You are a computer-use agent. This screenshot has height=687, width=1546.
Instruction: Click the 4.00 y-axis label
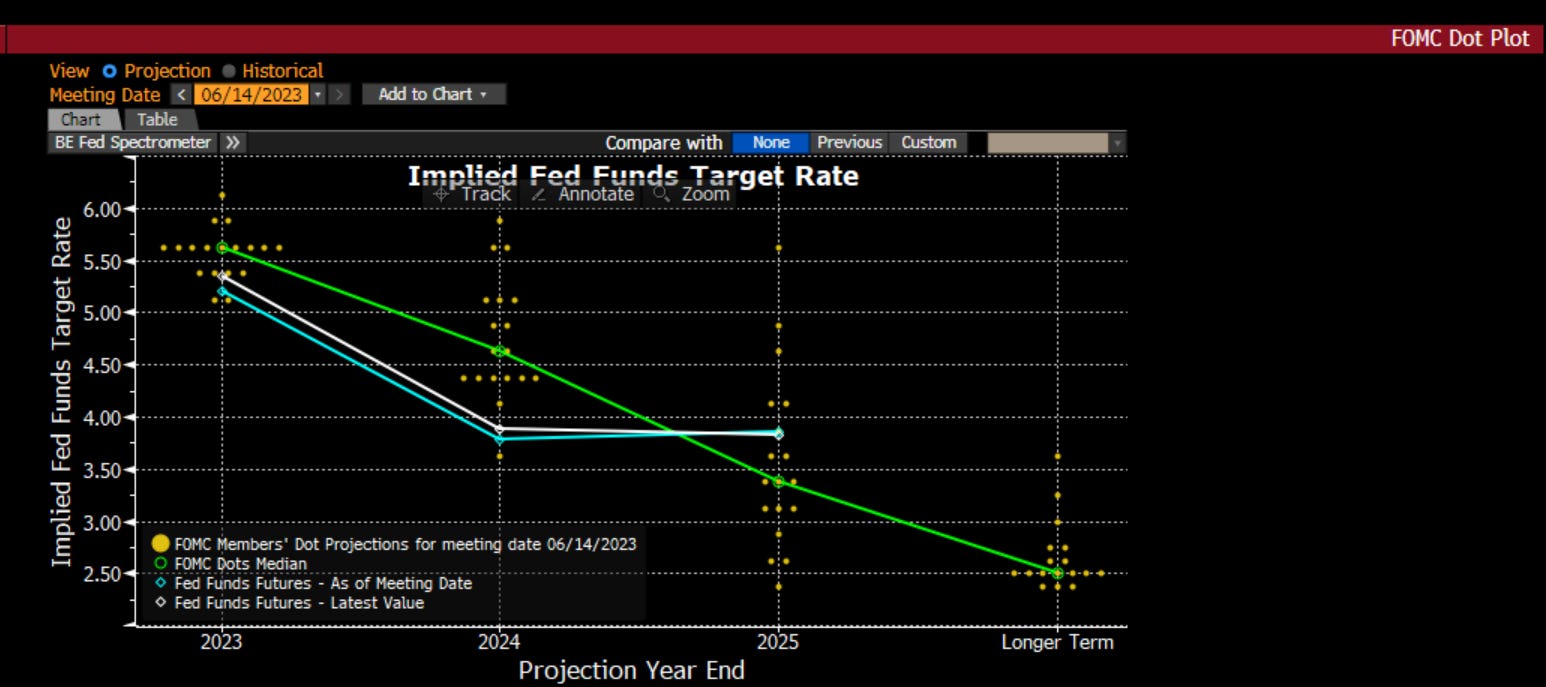100,417
